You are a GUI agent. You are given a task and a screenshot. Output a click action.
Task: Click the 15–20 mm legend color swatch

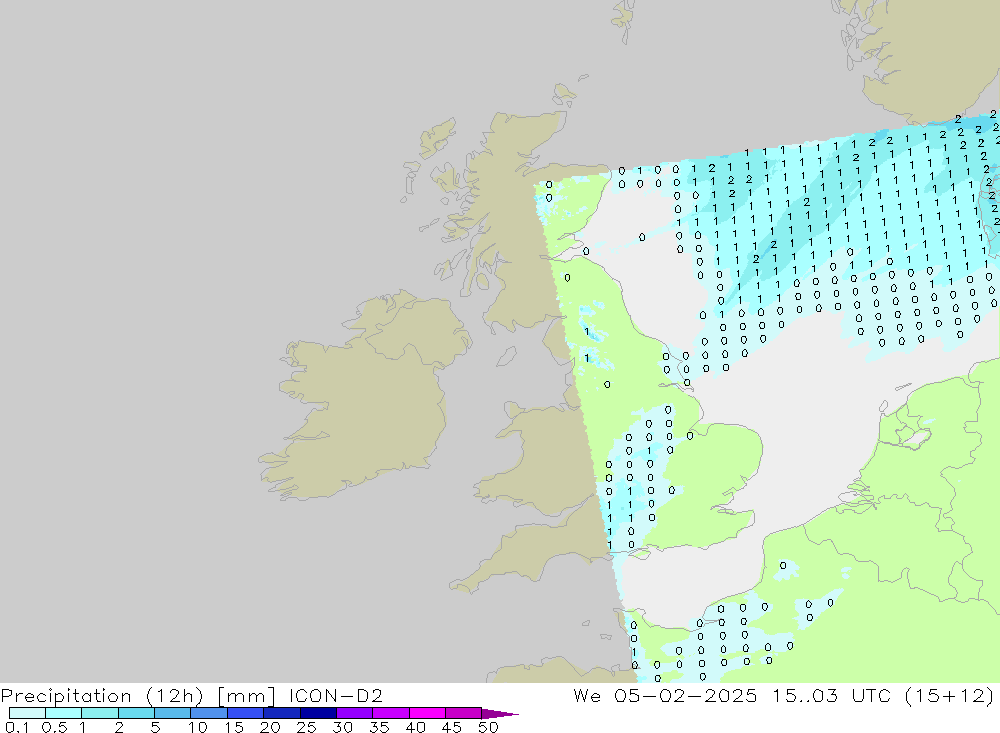coord(245,713)
